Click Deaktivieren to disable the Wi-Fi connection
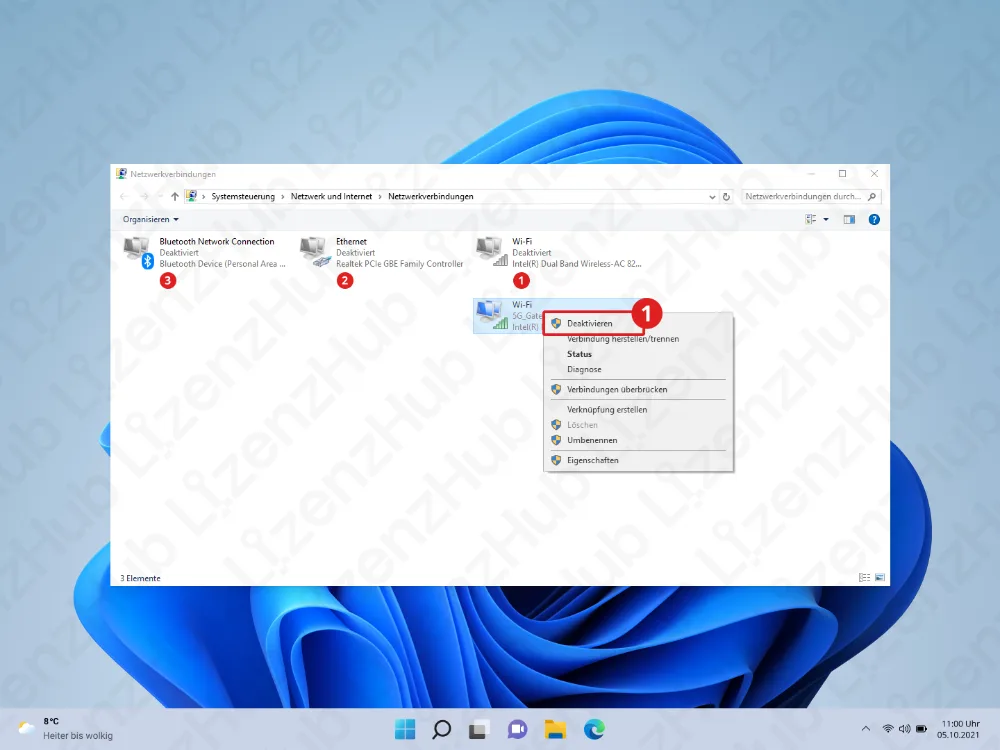This screenshot has width=1000, height=750. (x=592, y=323)
